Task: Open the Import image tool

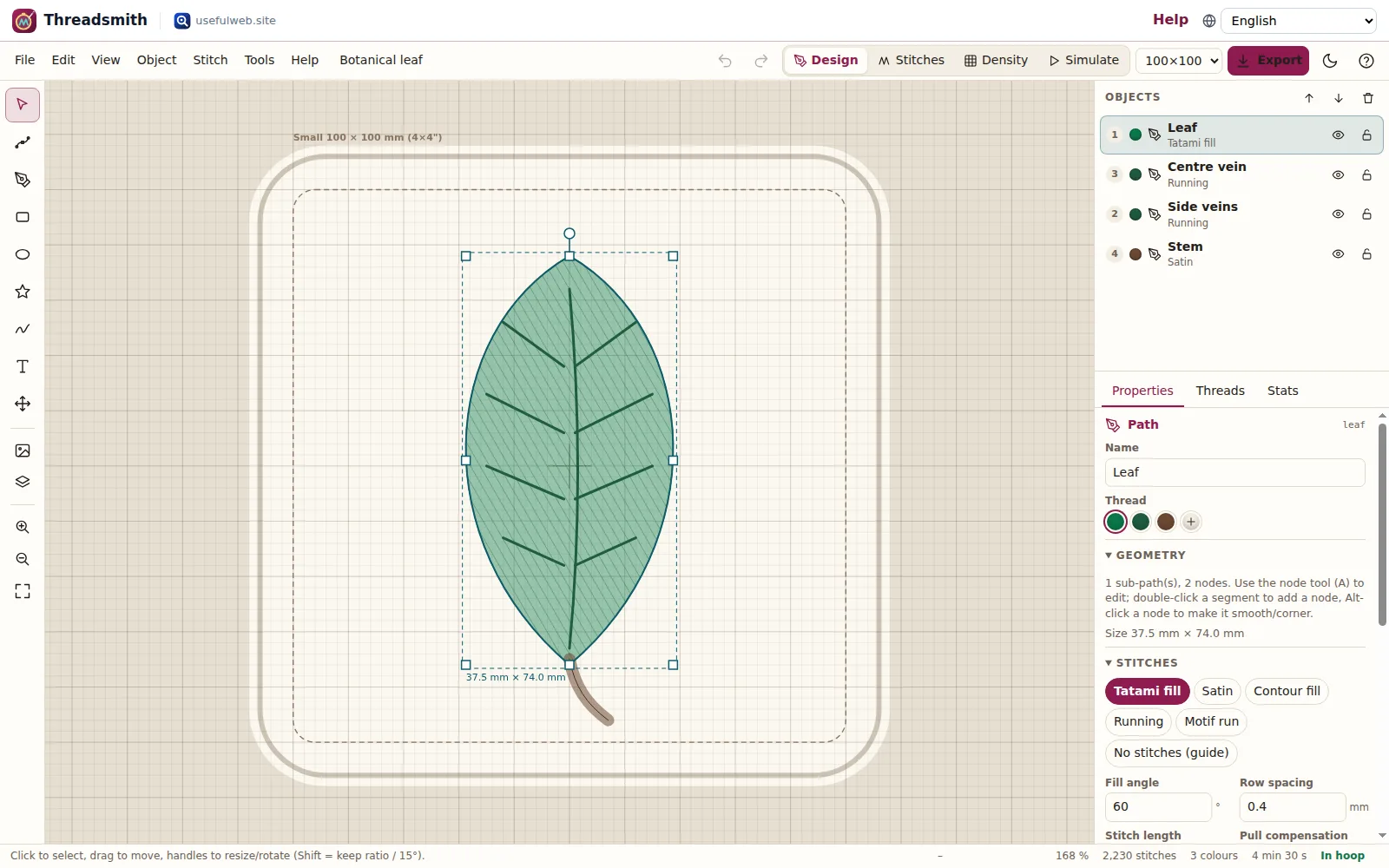Action: (x=23, y=450)
